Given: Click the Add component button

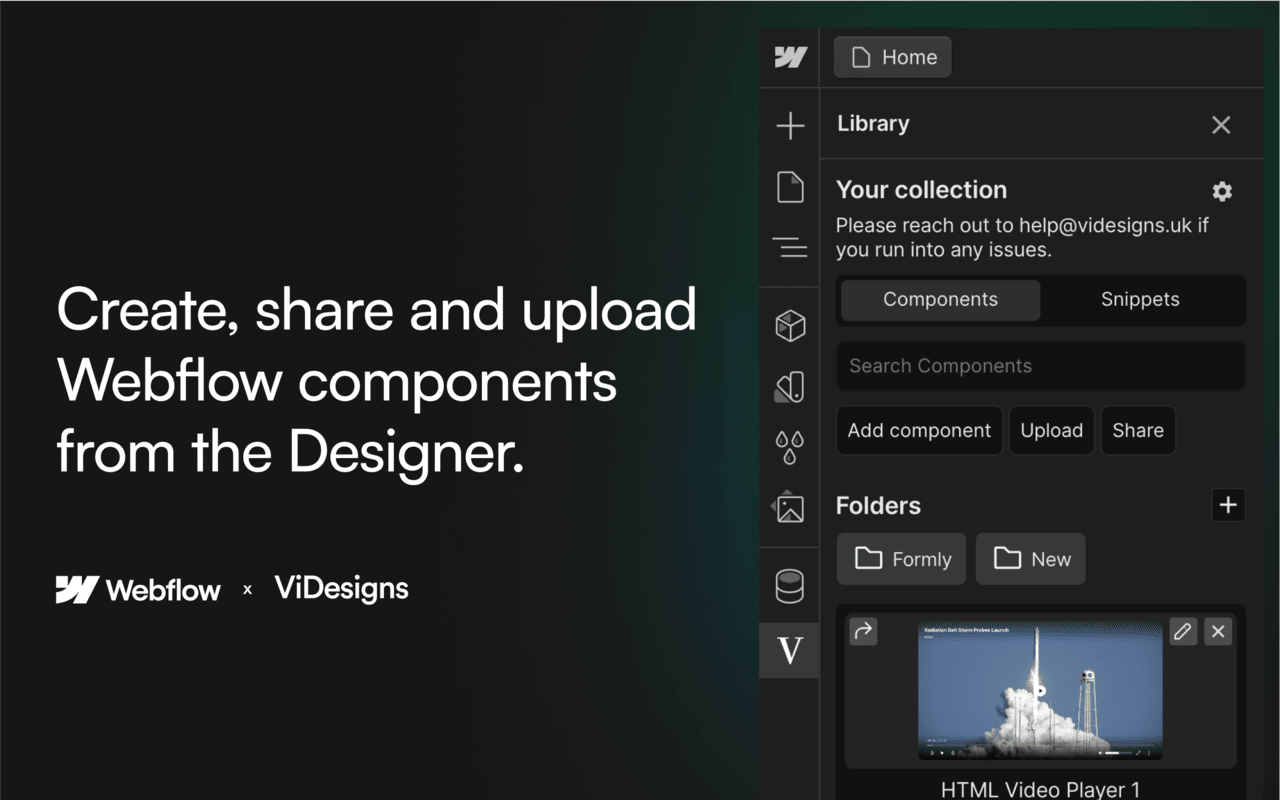Looking at the screenshot, I should [919, 431].
